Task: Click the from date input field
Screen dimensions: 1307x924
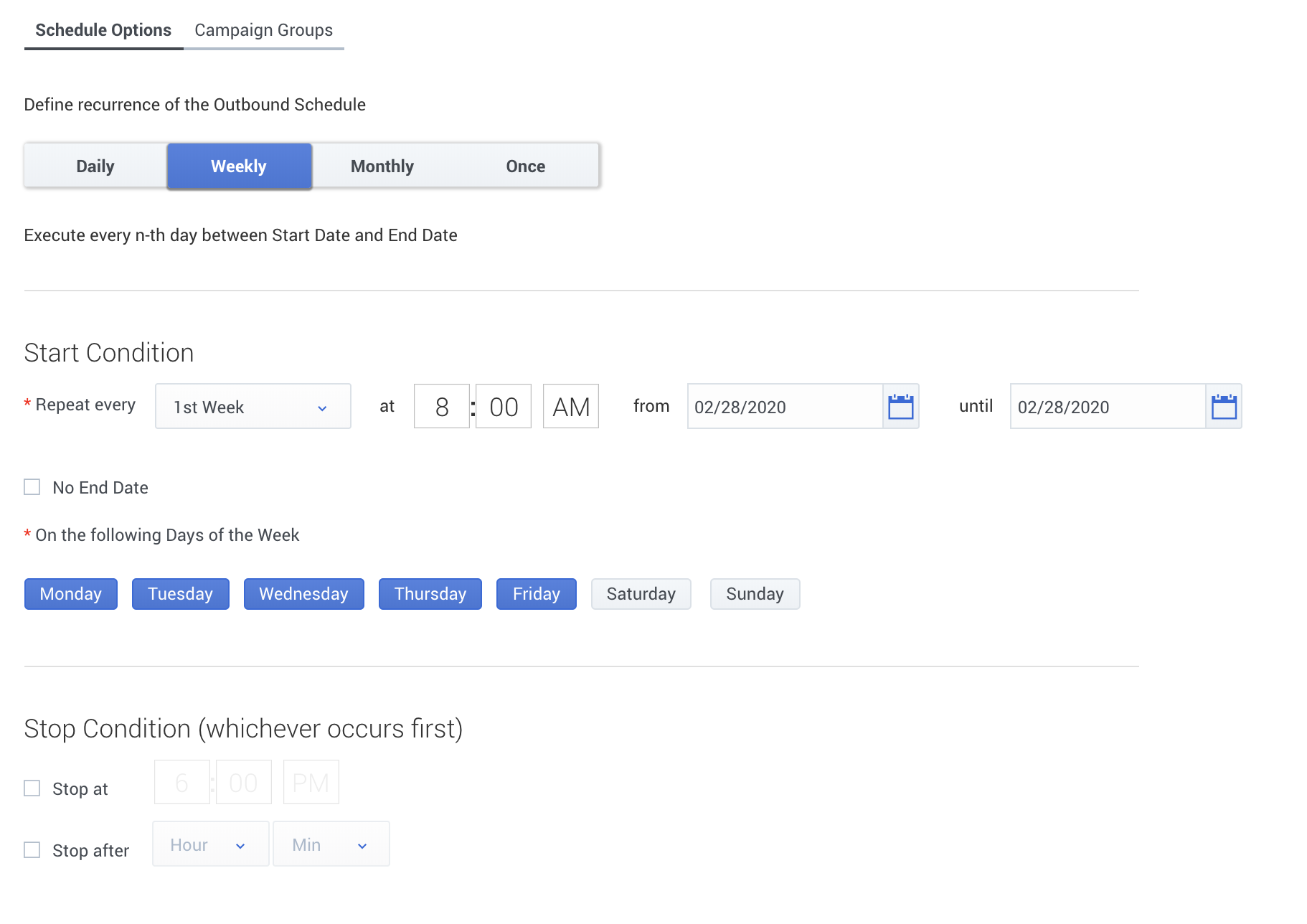Action: pyautogui.click(x=784, y=407)
